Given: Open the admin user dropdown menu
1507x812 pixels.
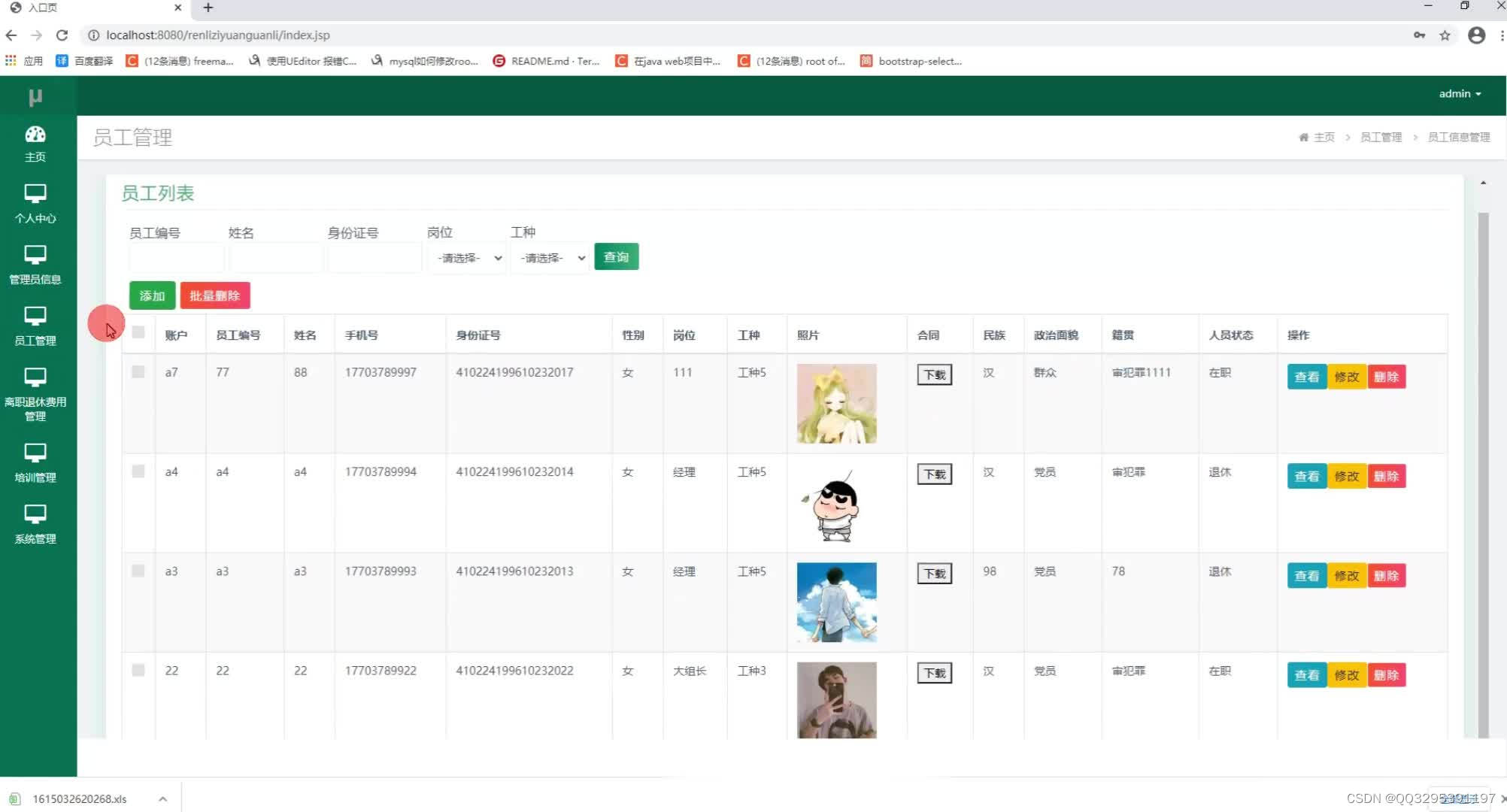Looking at the screenshot, I should coord(1460,94).
